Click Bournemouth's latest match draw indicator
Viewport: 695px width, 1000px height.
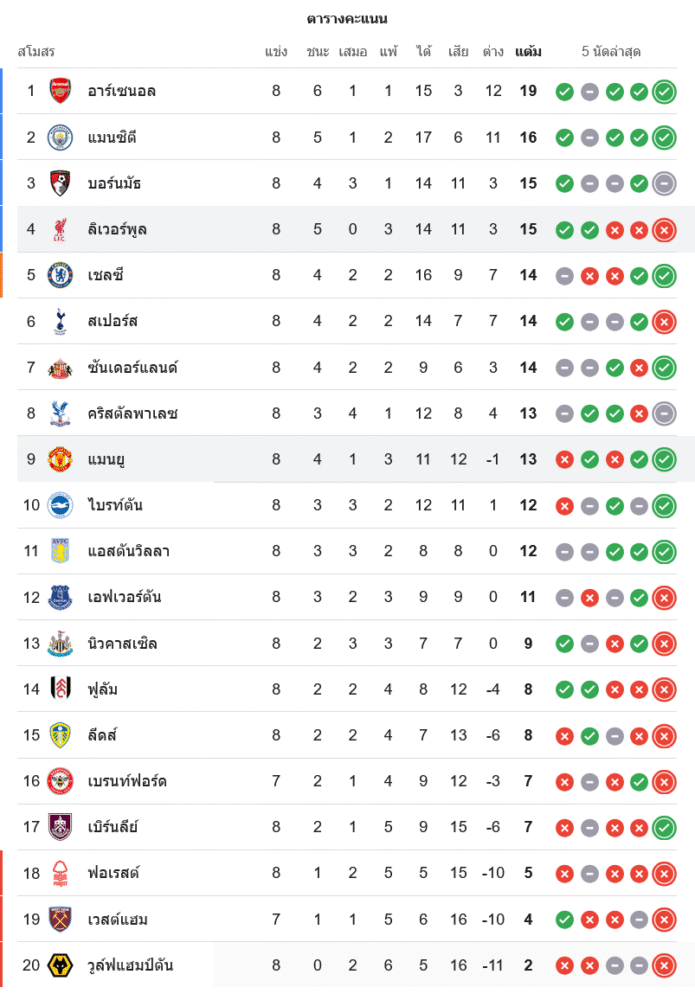pyautogui.click(x=663, y=184)
